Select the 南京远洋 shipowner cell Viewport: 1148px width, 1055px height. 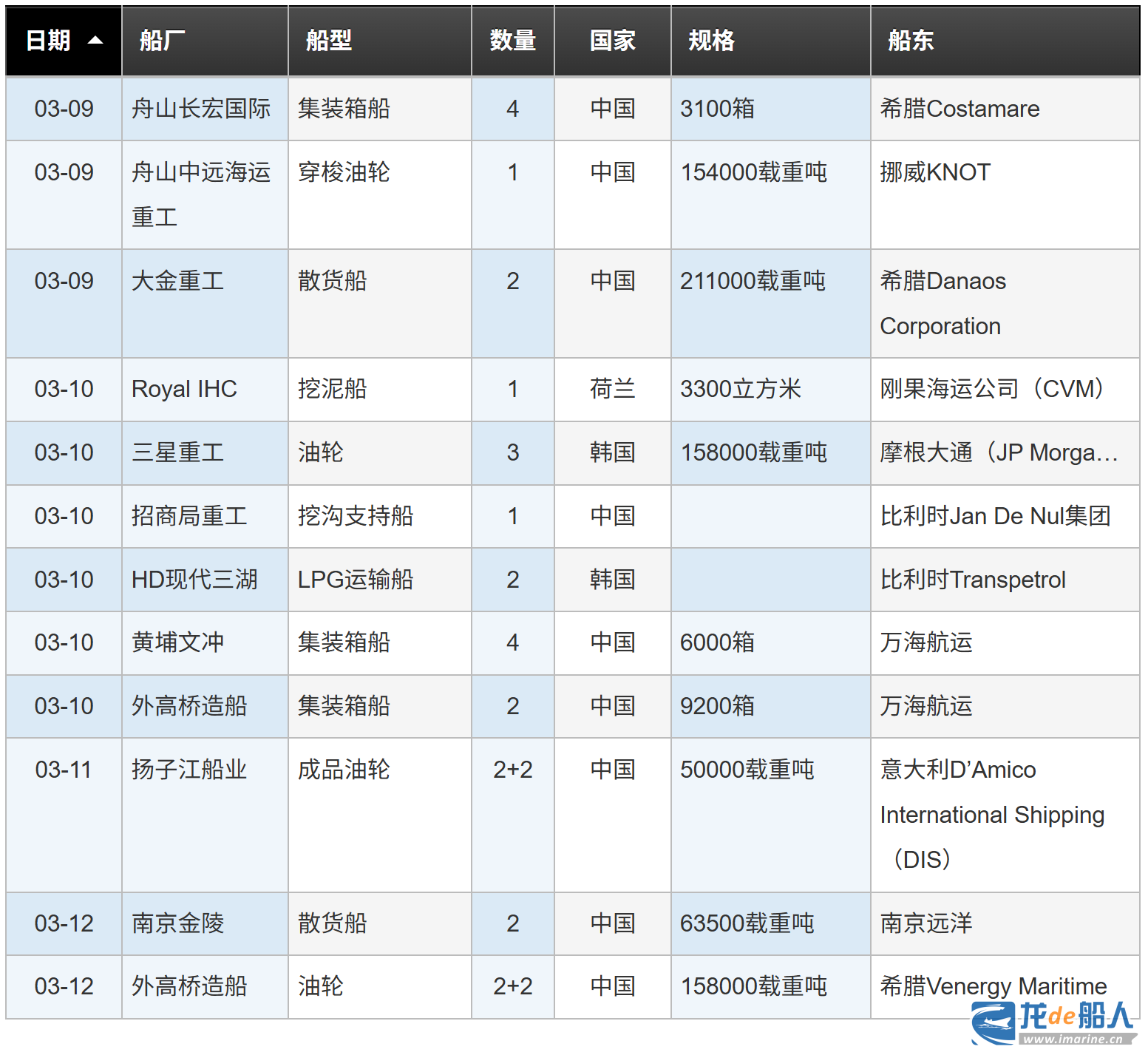tap(926, 923)
